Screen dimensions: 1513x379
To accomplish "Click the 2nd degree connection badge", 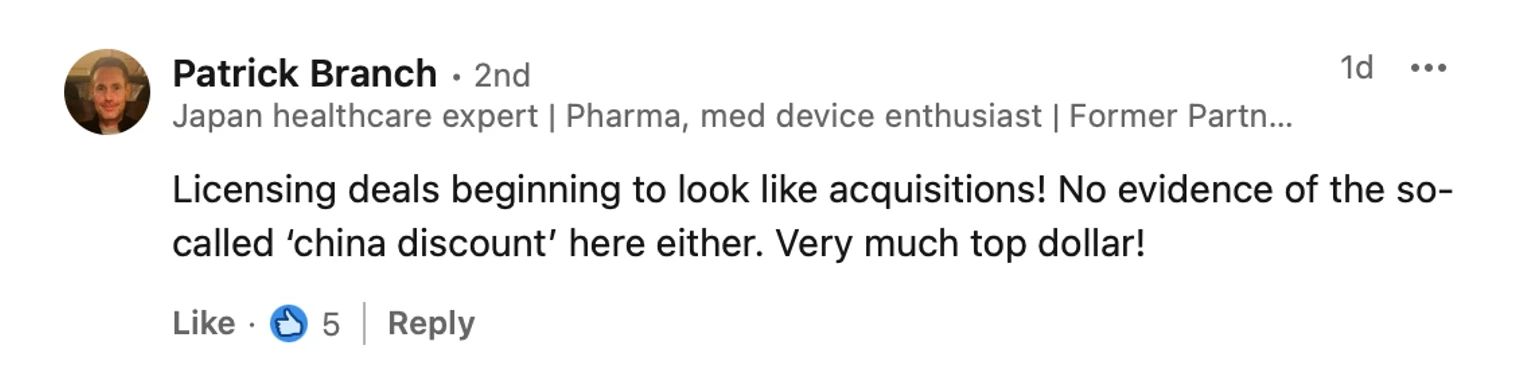I will point(502,75).
